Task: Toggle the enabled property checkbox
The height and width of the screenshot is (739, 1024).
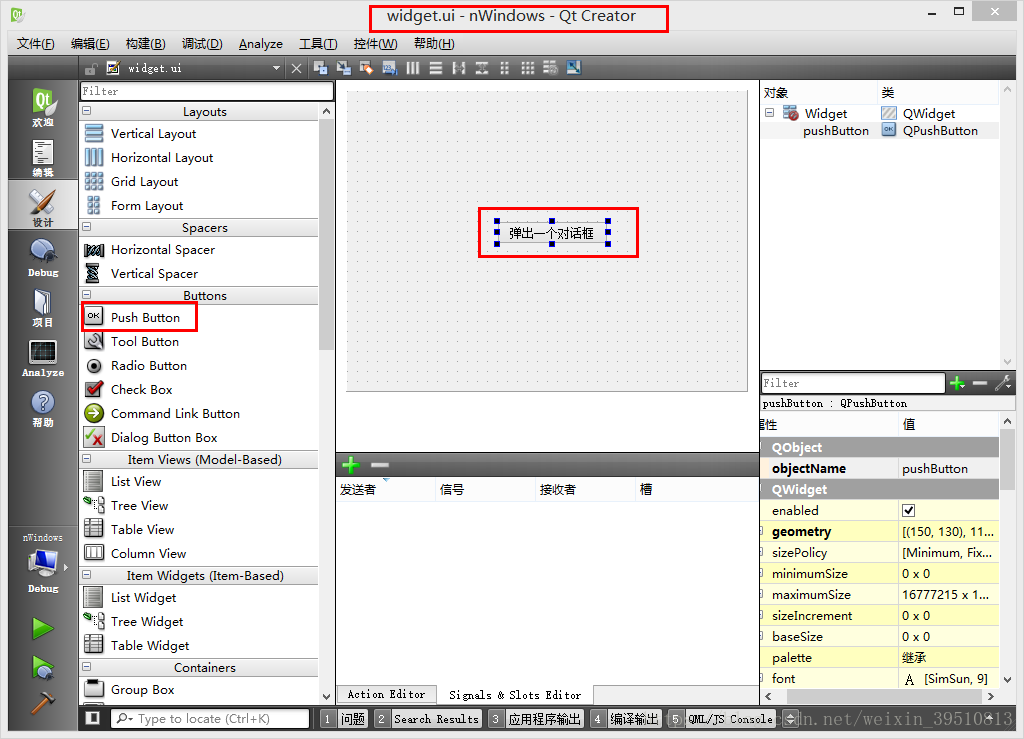Action: pos(908,511)
